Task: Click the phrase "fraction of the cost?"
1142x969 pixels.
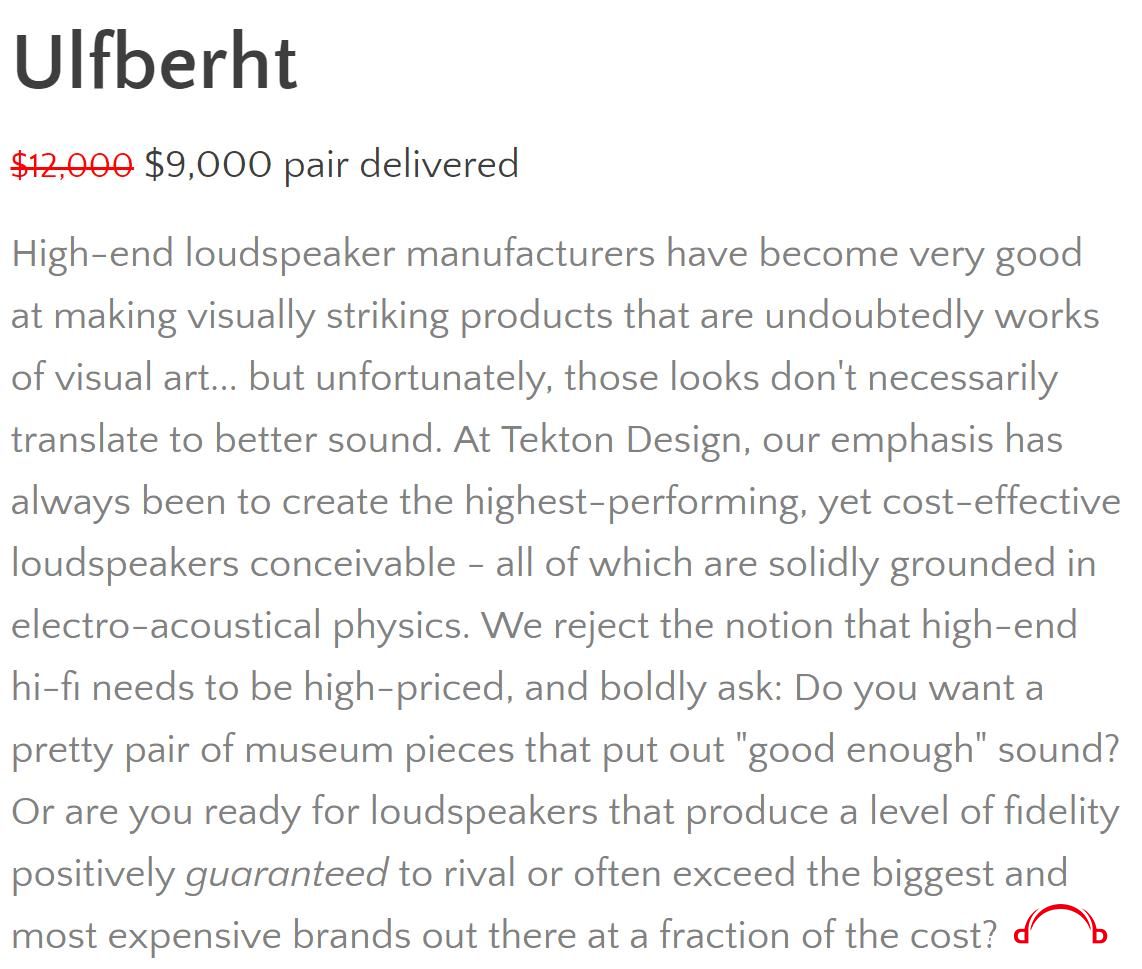Action: (828, 935)
